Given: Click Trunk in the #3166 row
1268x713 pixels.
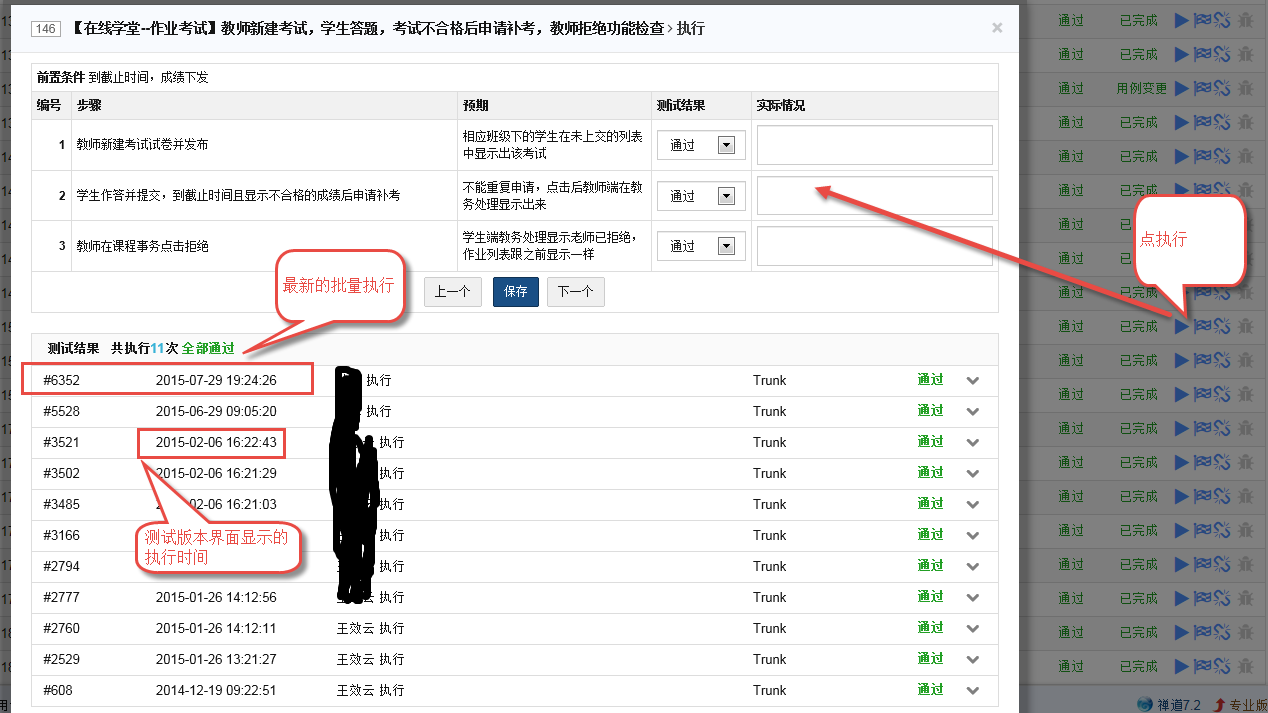Looking at the screenshot, I should pyautogui.click(x=770, y=535).
